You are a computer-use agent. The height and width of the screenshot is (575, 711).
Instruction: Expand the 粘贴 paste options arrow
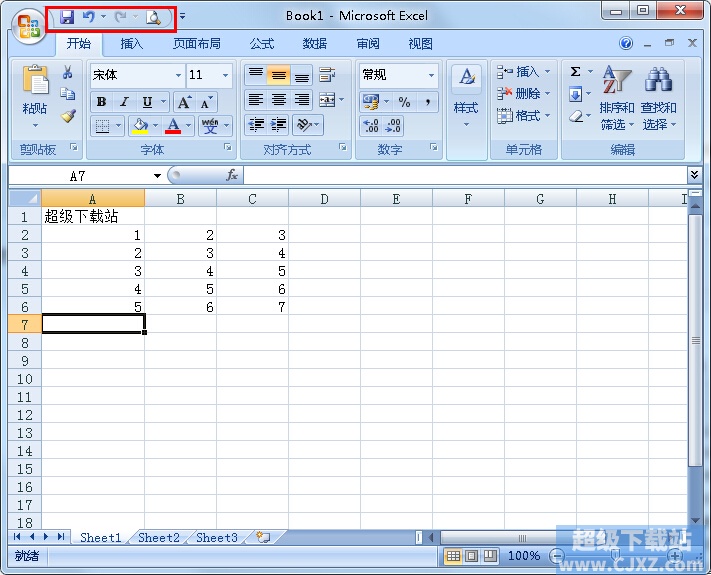click(x=35, y=126)
